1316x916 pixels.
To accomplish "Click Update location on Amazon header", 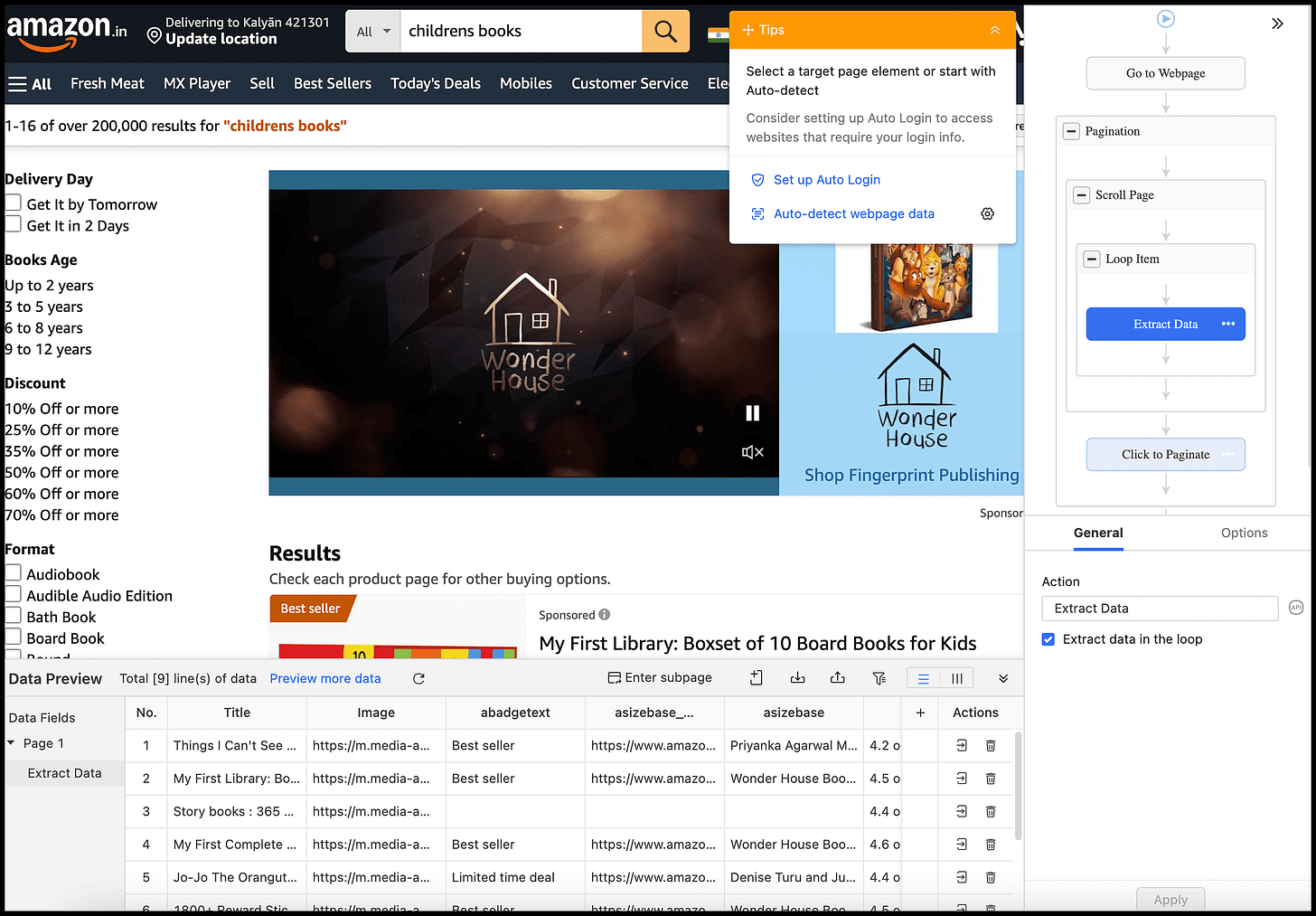I will pyautogui.click(x=221, y=39).
